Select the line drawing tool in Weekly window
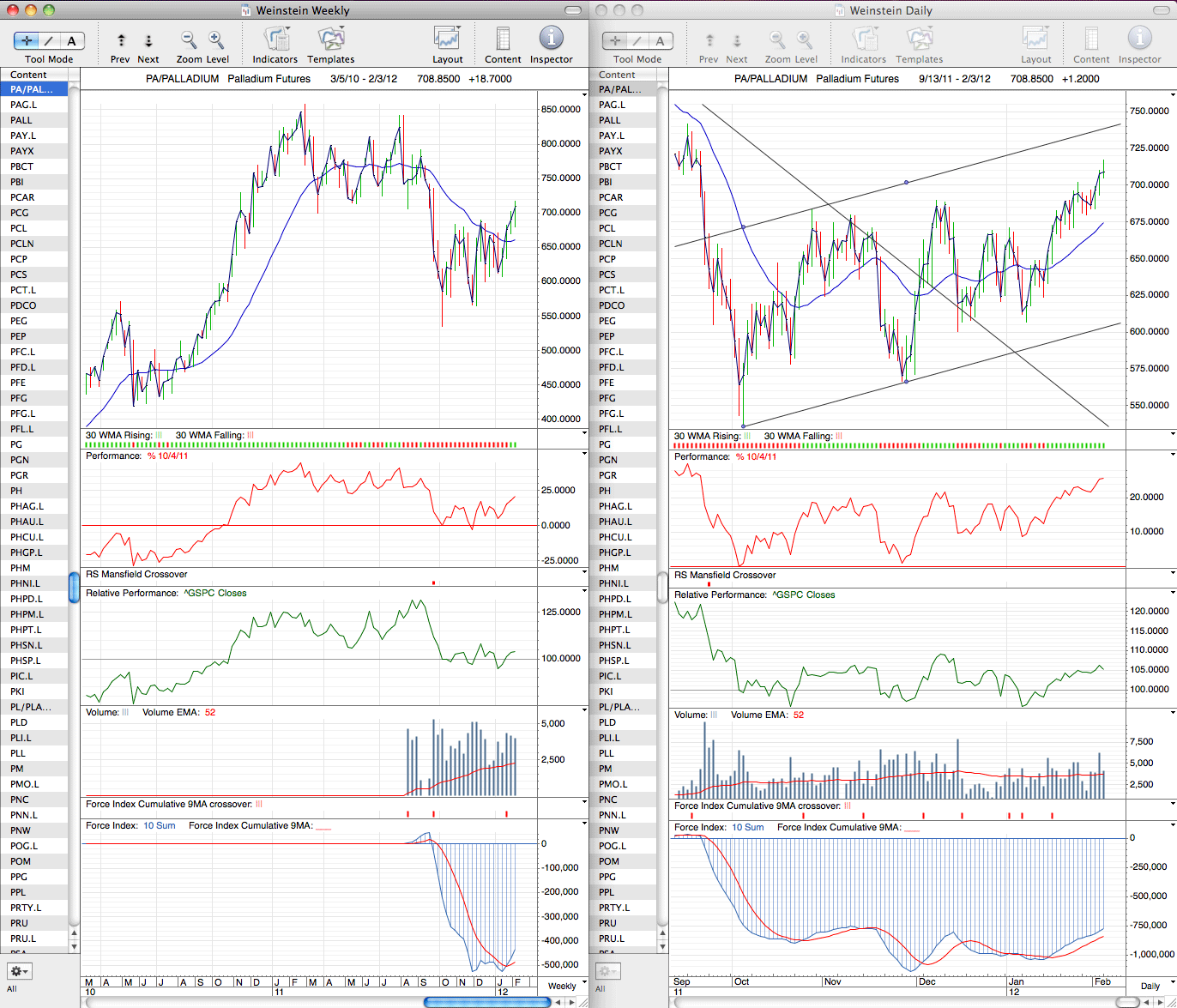The height and width of the screenshot is (1008, 1177). click(x=50, y=40)
